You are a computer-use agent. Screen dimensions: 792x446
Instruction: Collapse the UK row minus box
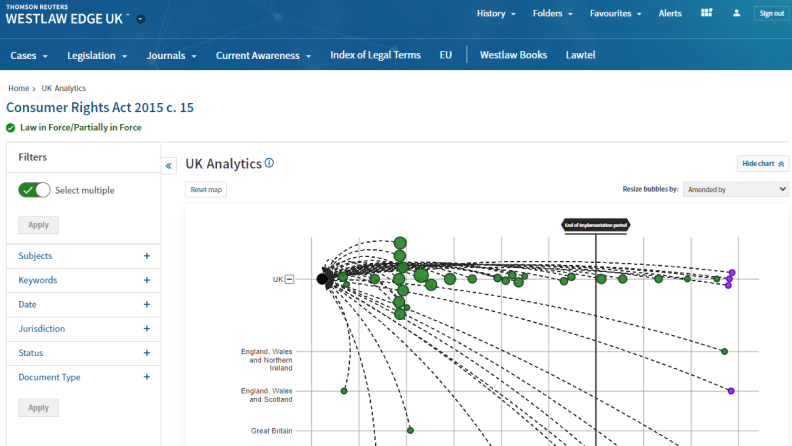(290, 279)
